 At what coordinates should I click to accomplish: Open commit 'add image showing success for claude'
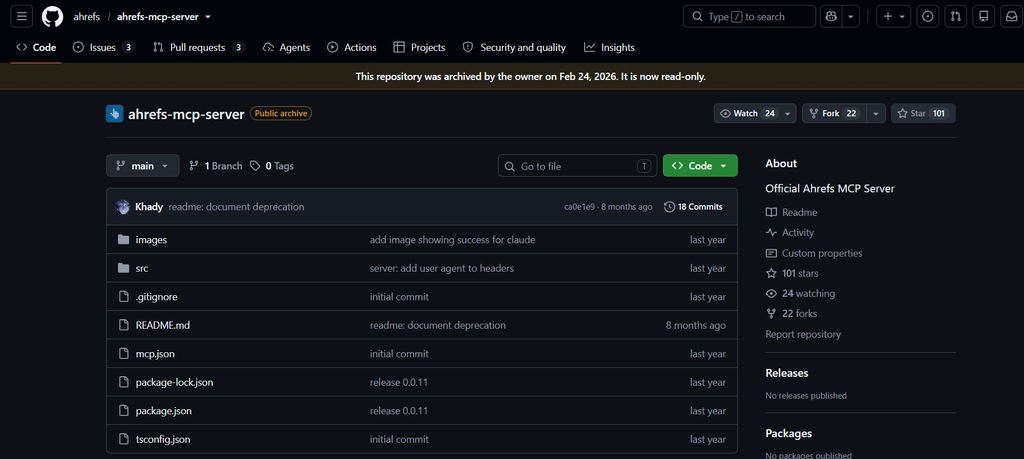[x=453, y=240]
